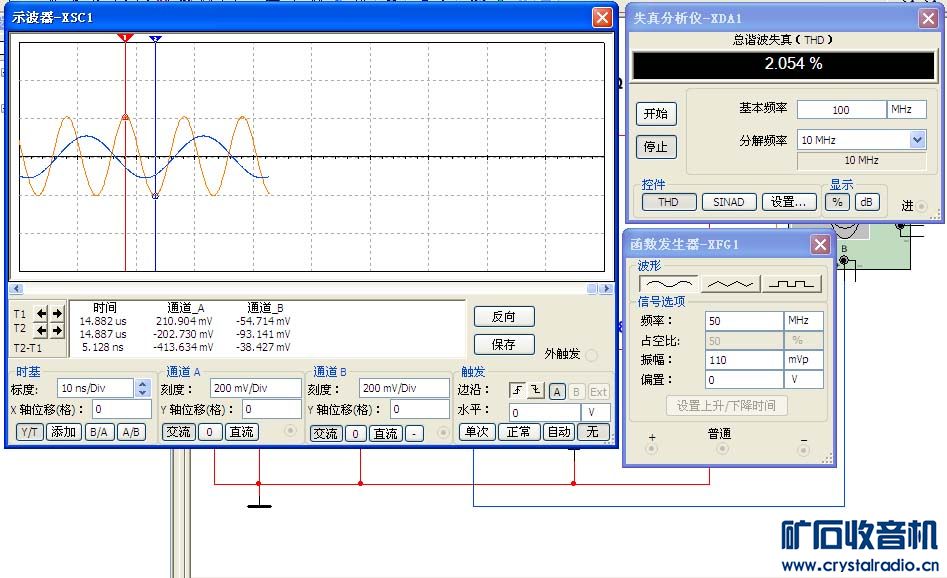Click the 振幅 amplitude input field
947x578 pixels.
pos(743,359)
